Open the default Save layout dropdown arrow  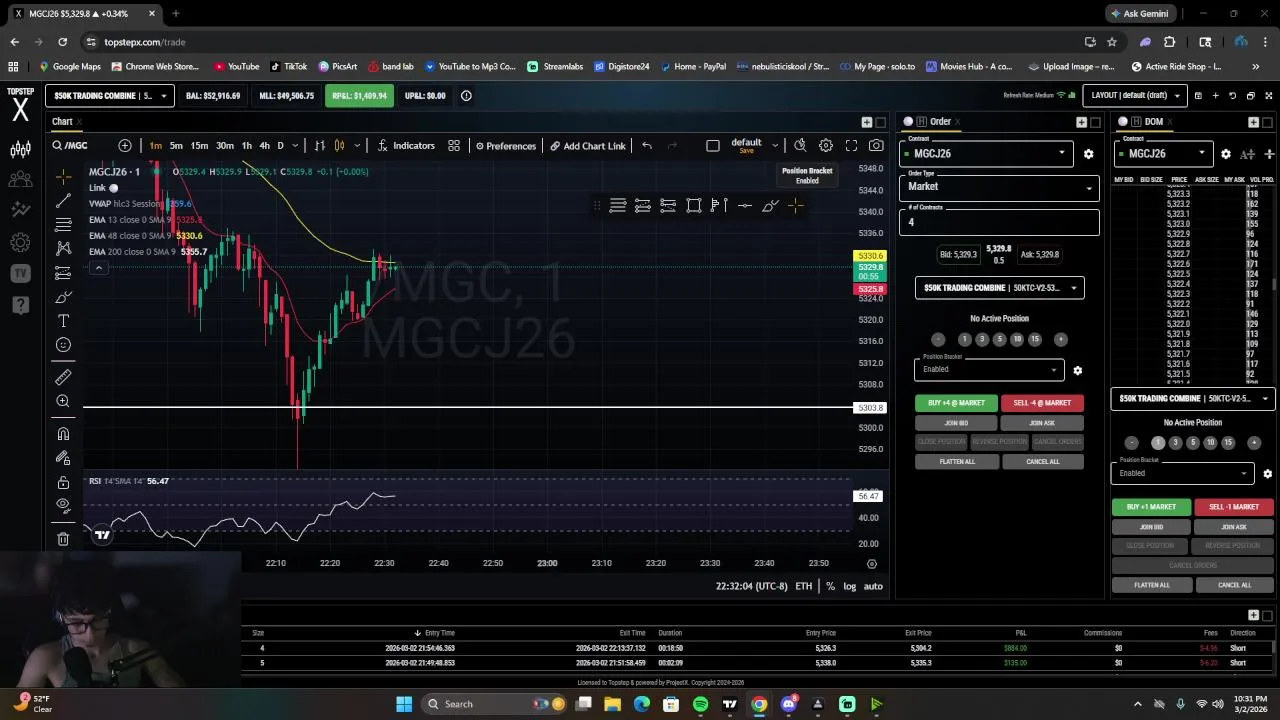click(774, 146)
